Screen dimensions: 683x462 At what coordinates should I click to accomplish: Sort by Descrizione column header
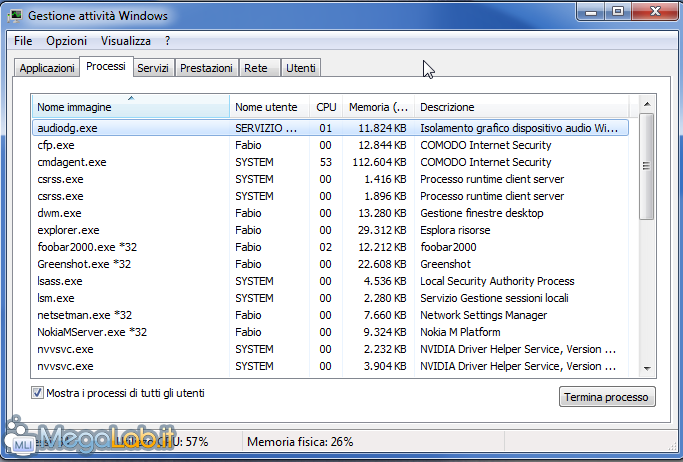pos(522,107)
